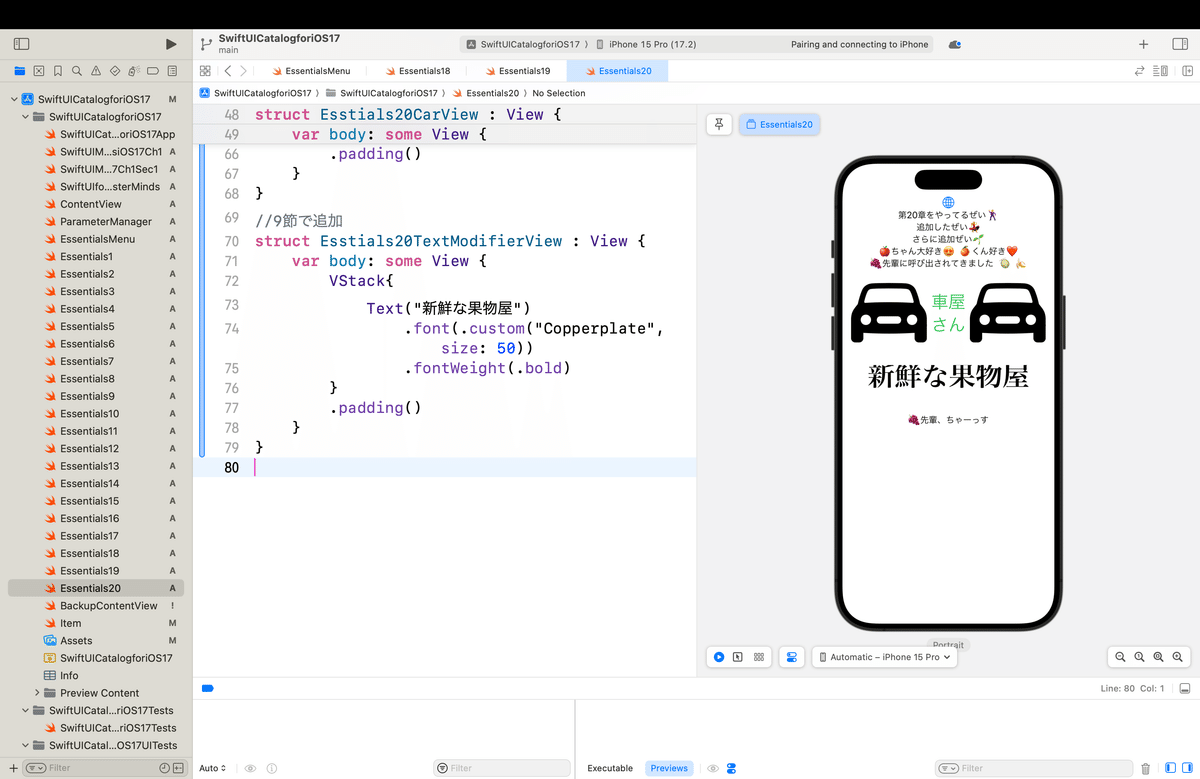Open the Test navigator diamond icon
This screenshot has width=1200, height=779.
[115, 71]
